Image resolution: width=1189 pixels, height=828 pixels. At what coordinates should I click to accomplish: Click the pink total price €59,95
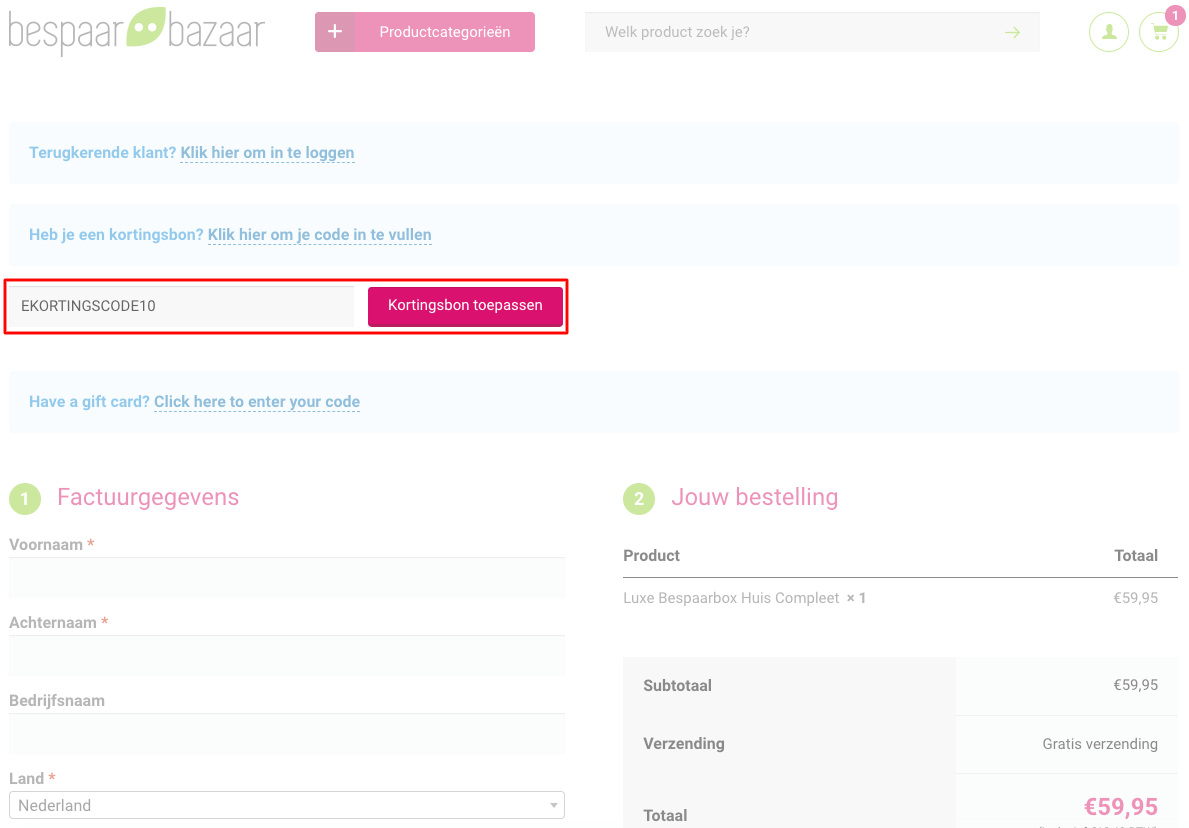coord(1121,806)
